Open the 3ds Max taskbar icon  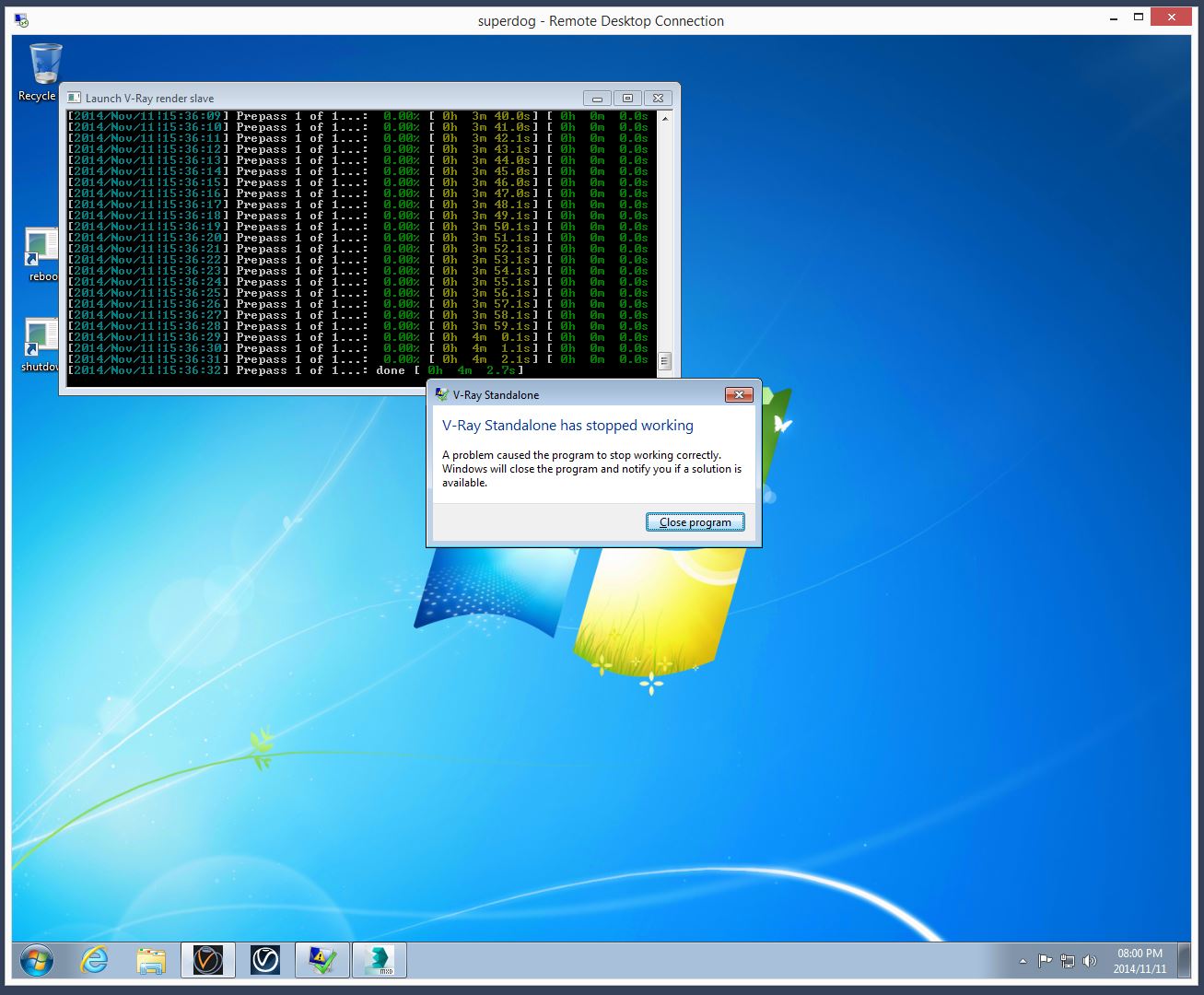point(380,961)
